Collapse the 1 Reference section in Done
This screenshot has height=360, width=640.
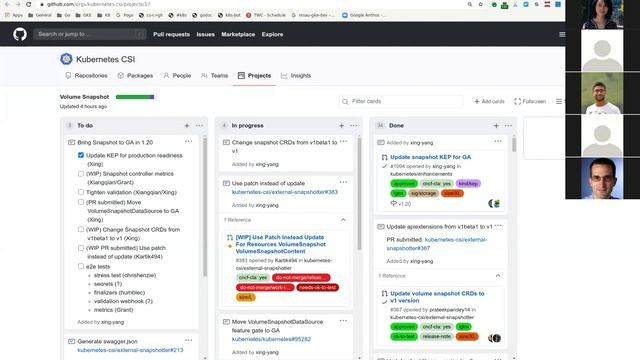(x=498, y=276)
